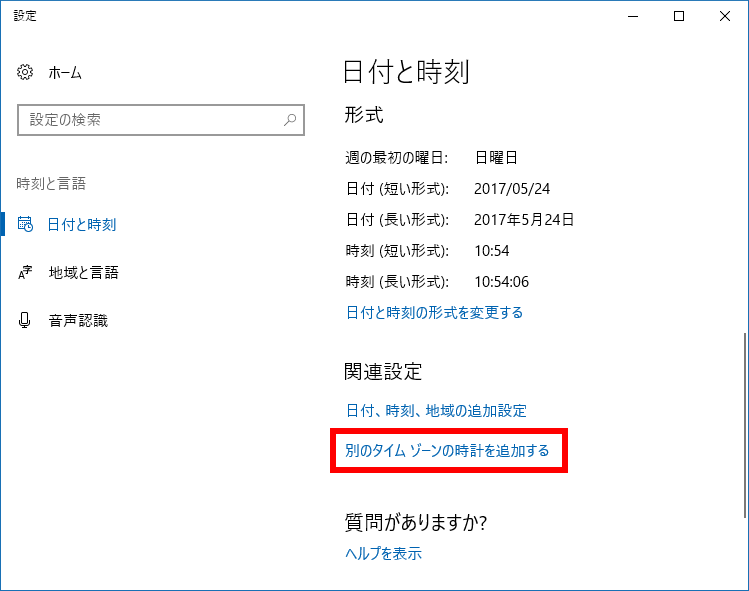Open 日付、時刻、地域の追加設定 link
Screen dimensions: 749x591
(436, 410)
